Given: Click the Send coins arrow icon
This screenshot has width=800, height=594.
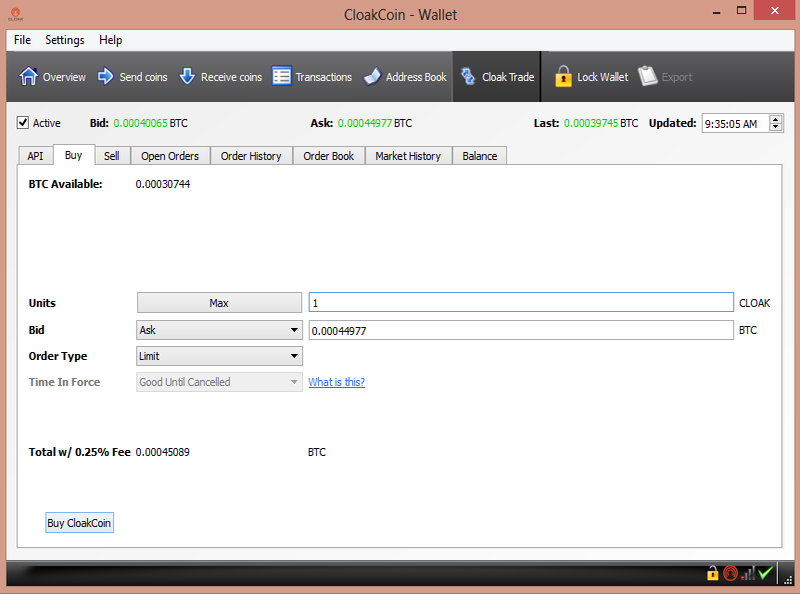Looking at the screenshot, I should pos(106,77).
